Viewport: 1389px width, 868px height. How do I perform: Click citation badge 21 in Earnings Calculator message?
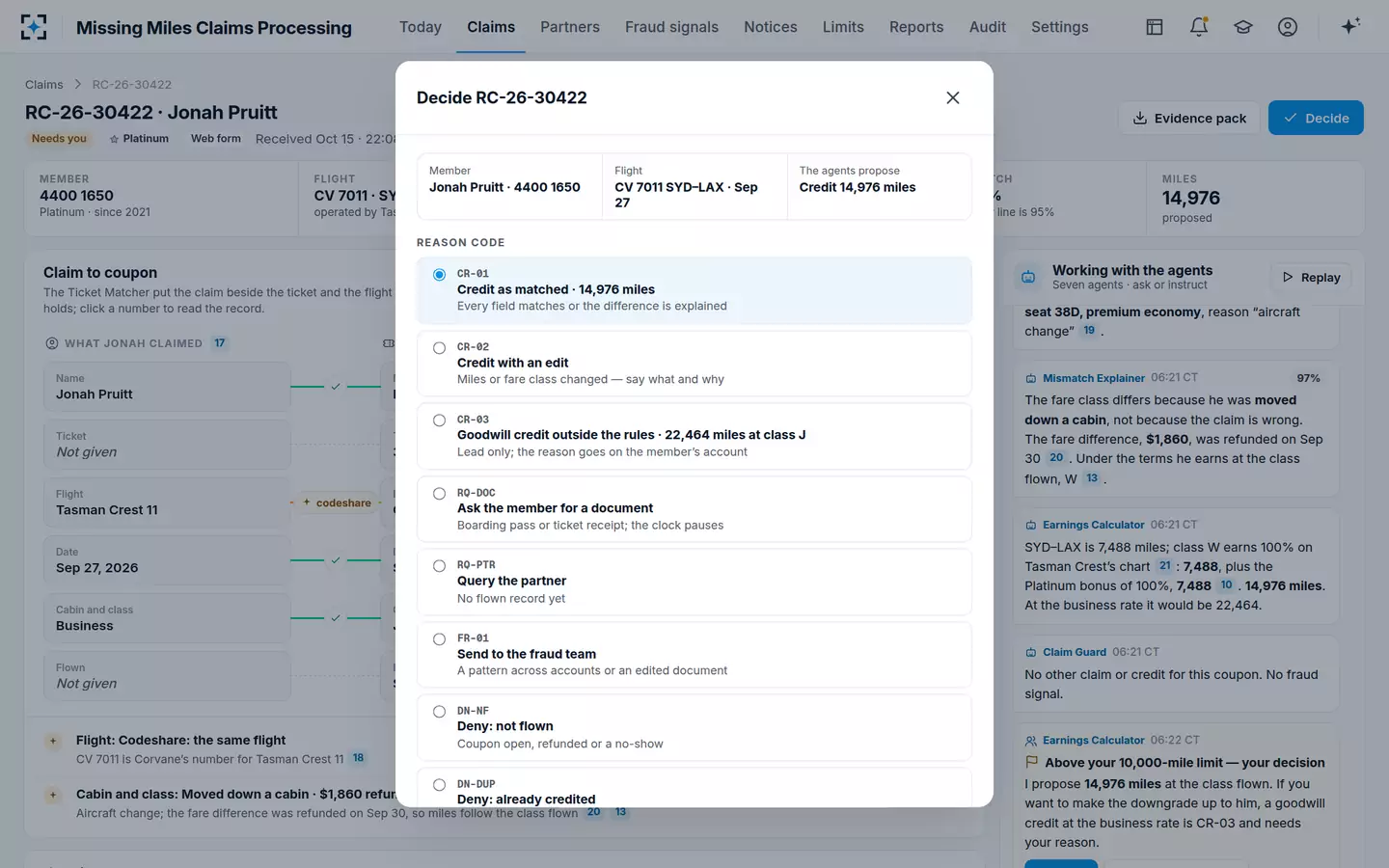pyautogui.click(x=1165, y=566)
